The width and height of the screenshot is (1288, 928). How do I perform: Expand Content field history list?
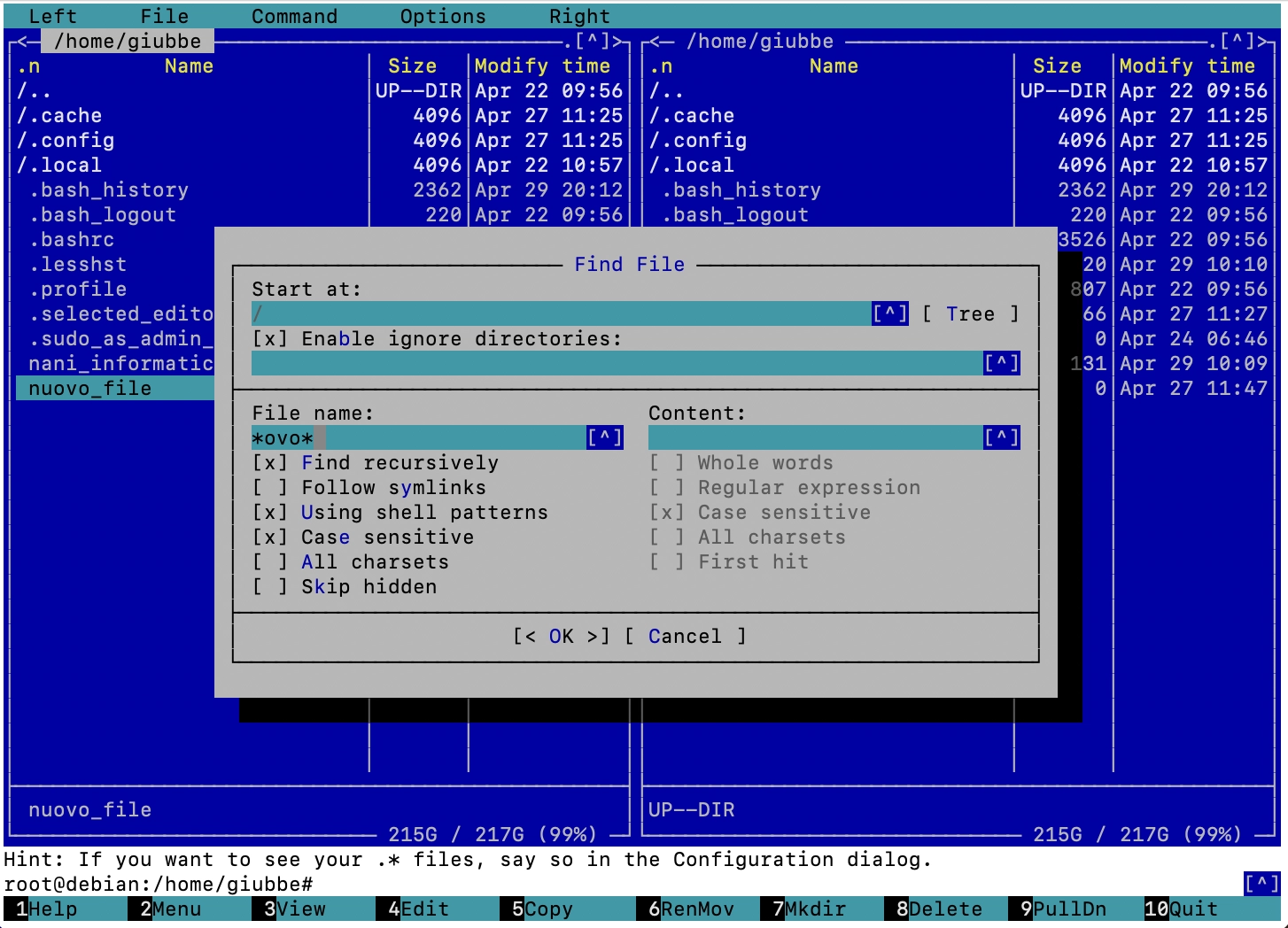click(x=1001, y=437)
